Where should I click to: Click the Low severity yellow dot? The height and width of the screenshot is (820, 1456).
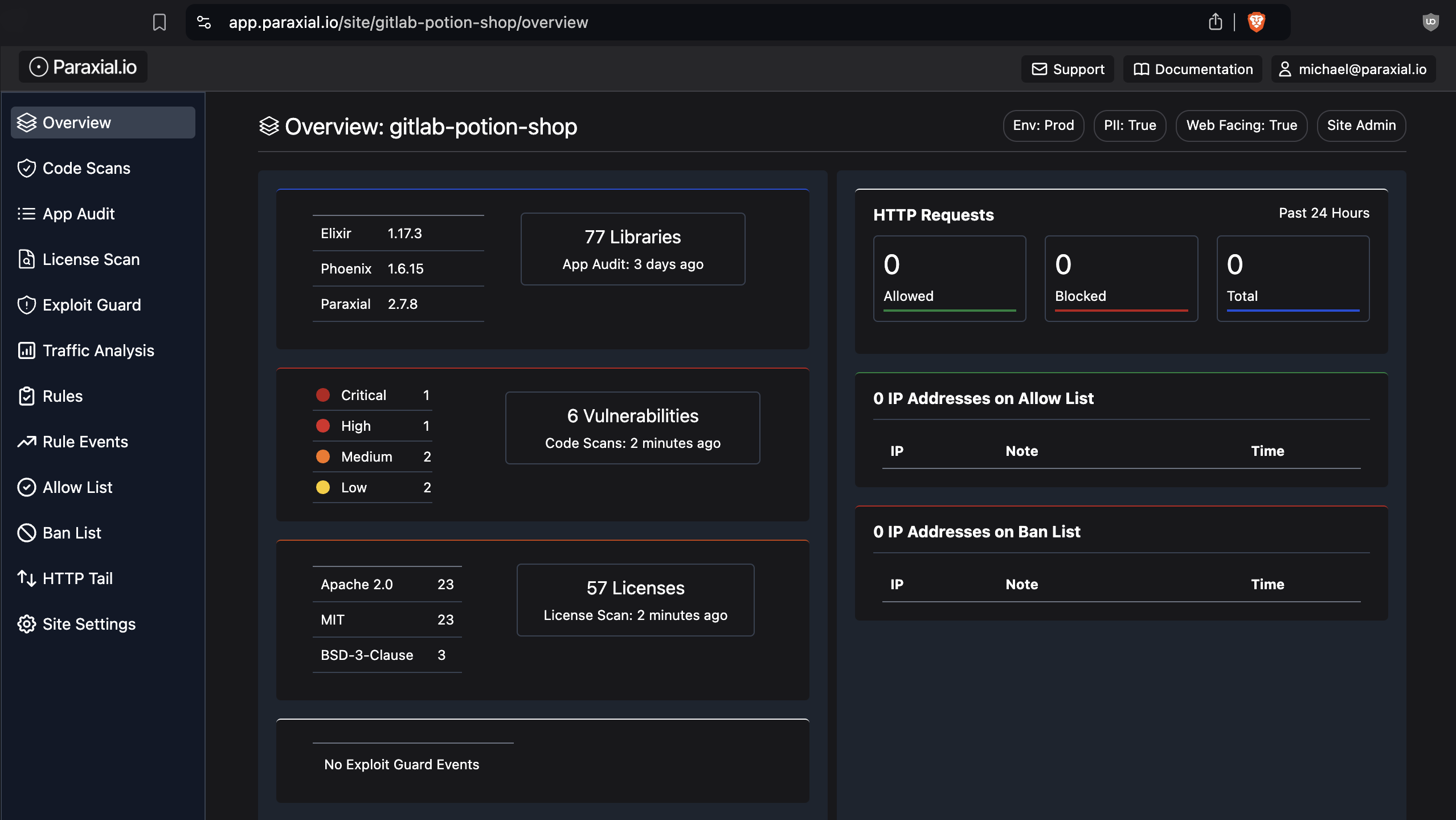323,487
